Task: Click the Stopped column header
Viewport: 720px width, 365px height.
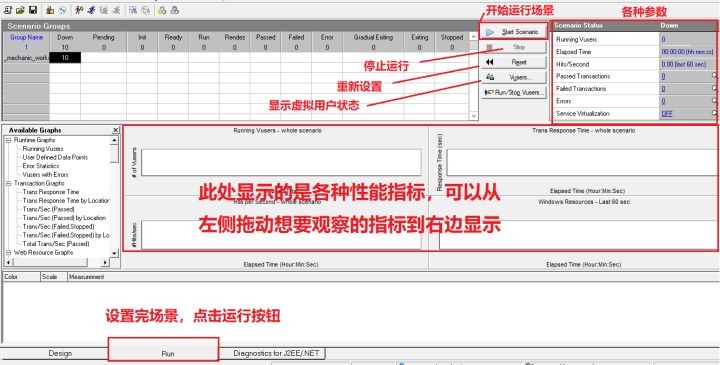Action: pyautogui.click(x=452, y=37)
